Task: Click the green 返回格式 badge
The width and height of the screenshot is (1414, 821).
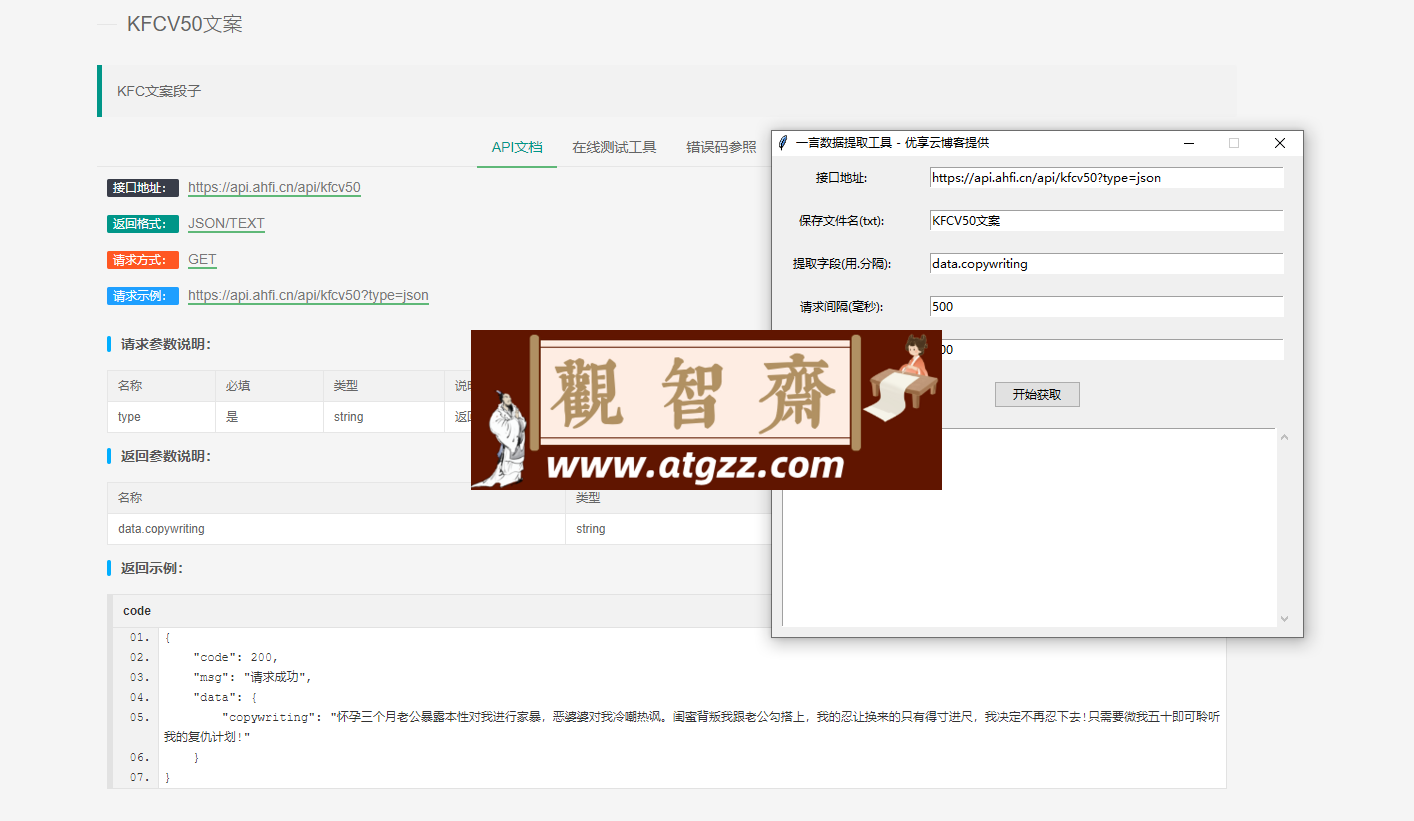Action: coord(143,224)
